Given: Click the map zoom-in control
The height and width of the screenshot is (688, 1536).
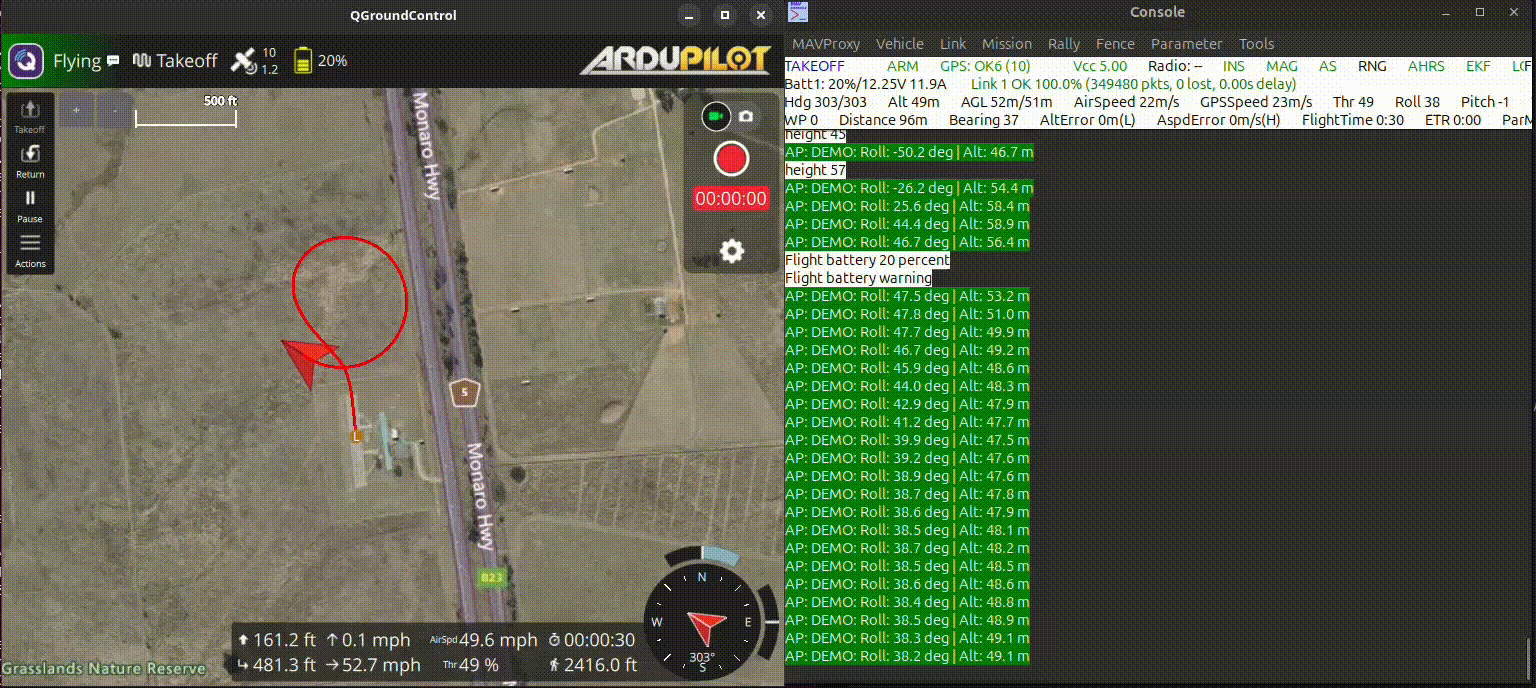Looking at the screenshot, I should [x=76, y=109].
